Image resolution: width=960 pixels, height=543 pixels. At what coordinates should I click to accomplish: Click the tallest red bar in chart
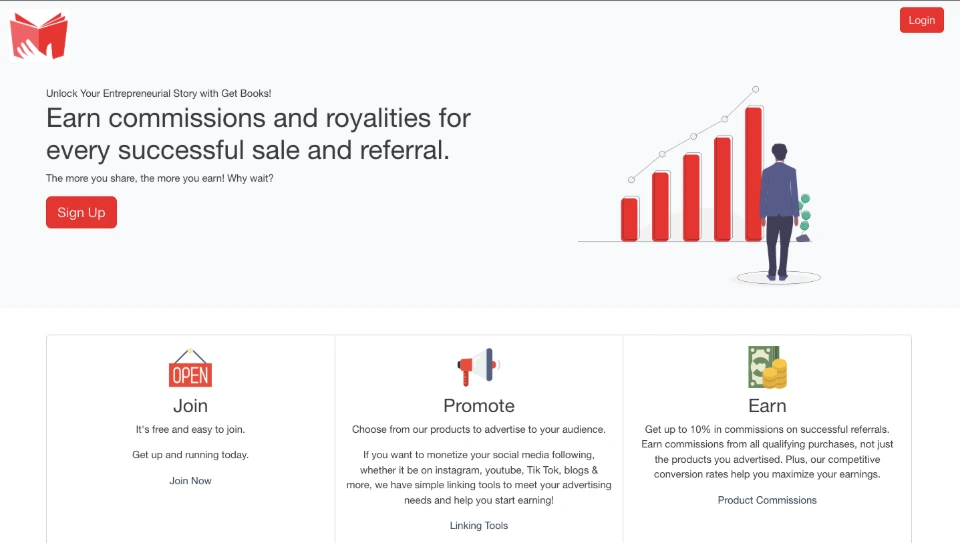753,173
